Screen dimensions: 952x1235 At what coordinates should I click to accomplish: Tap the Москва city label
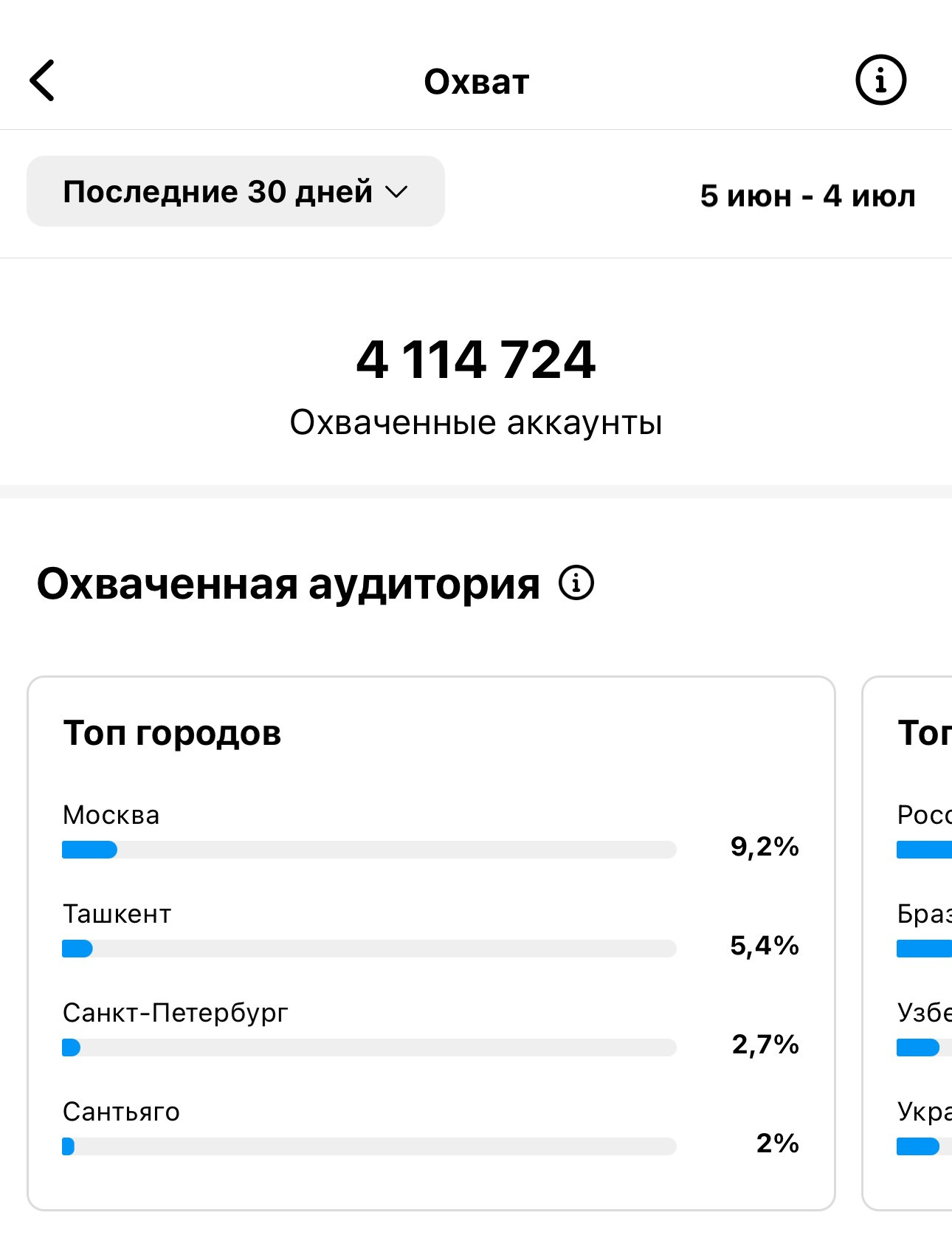[x=111, y=815]
